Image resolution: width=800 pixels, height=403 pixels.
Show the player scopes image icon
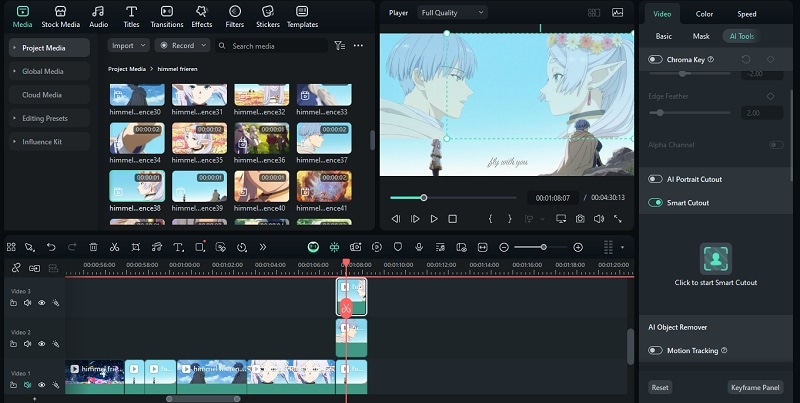coord(617,13)
